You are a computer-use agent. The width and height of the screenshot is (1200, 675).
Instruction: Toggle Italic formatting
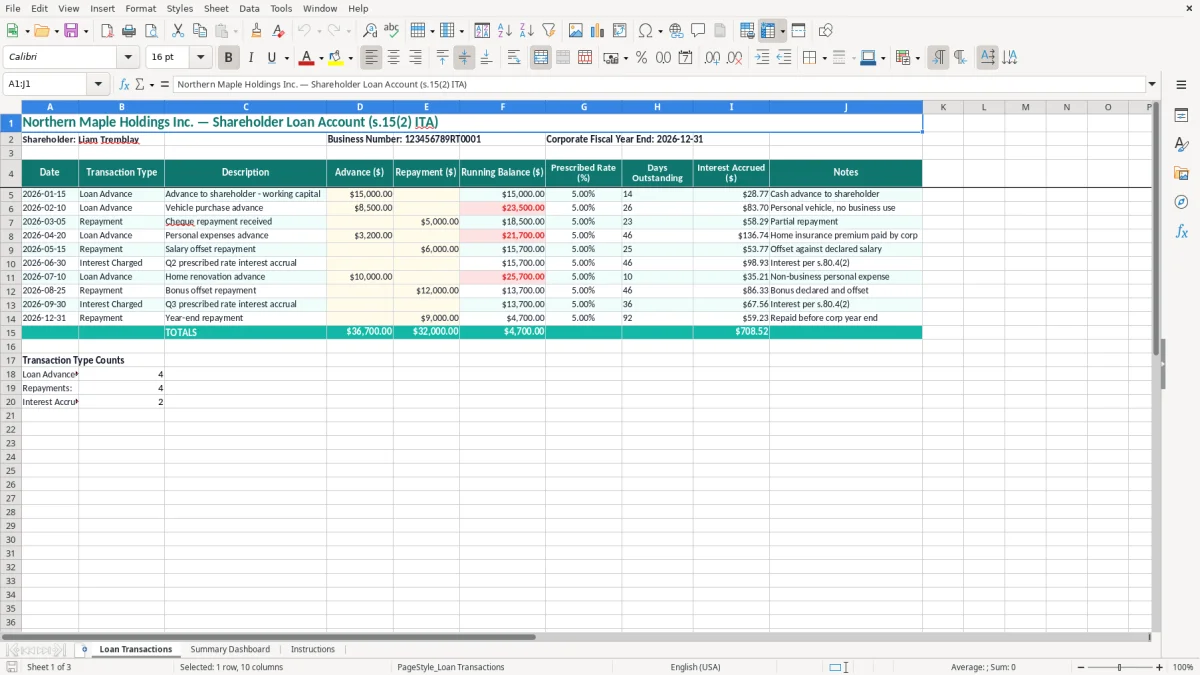pyautogui.click(x=251, y=58)
